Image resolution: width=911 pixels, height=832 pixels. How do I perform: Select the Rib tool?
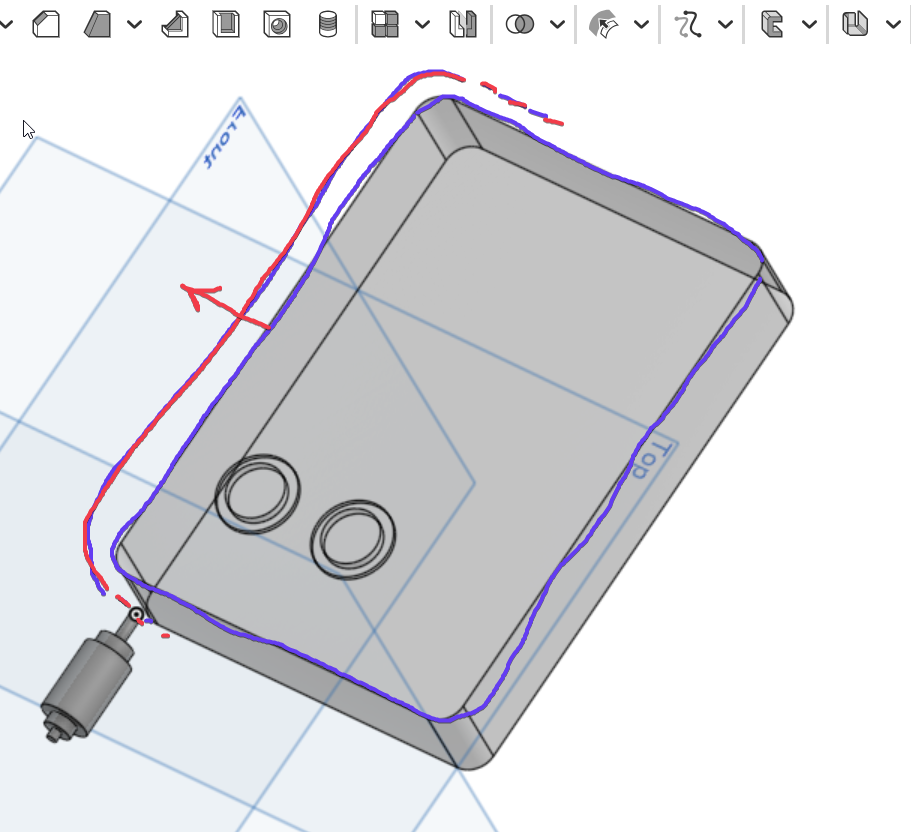pyautogui.click(x=175, y=24)
